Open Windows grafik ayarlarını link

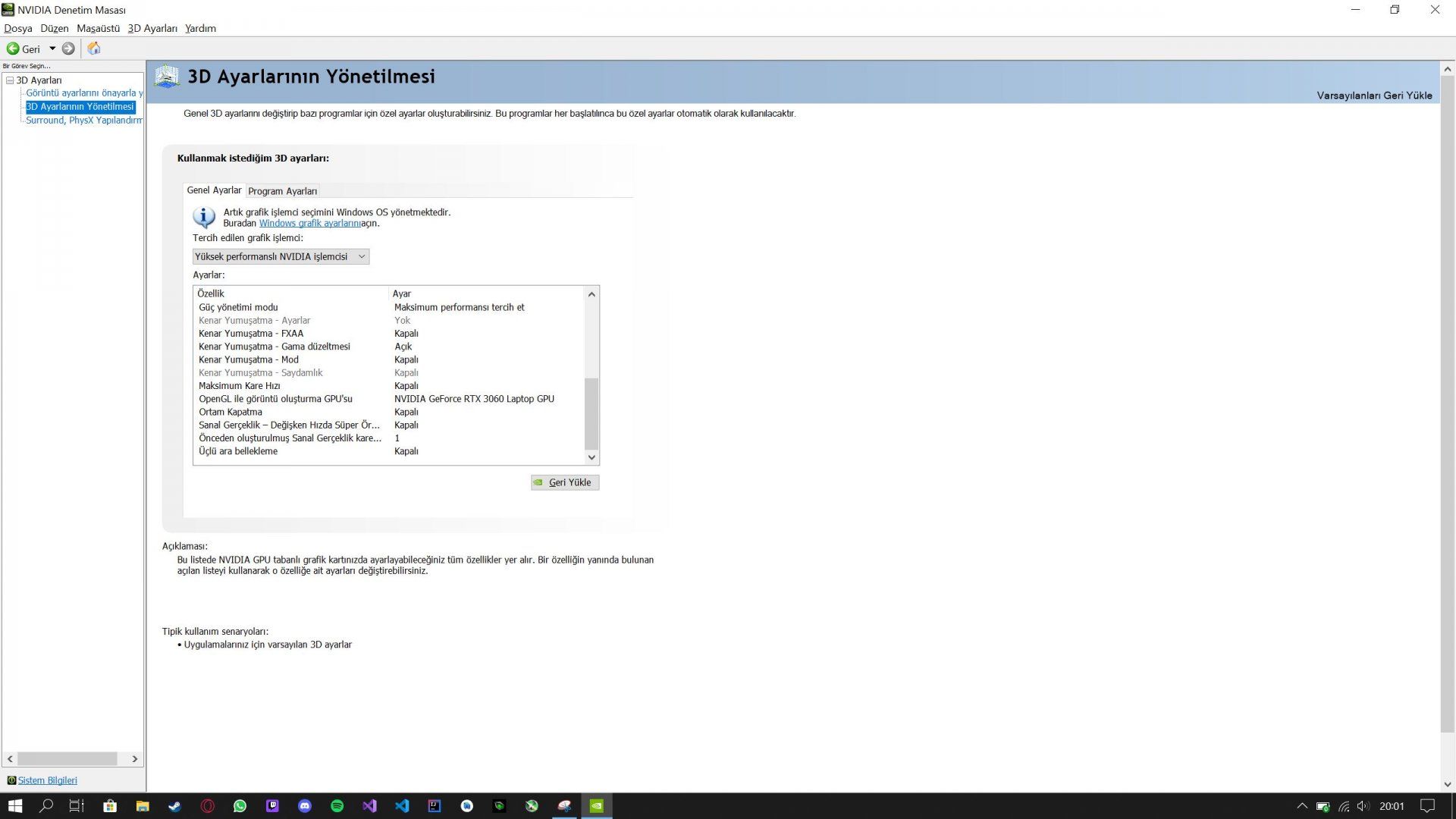click(x=309, y=223)
